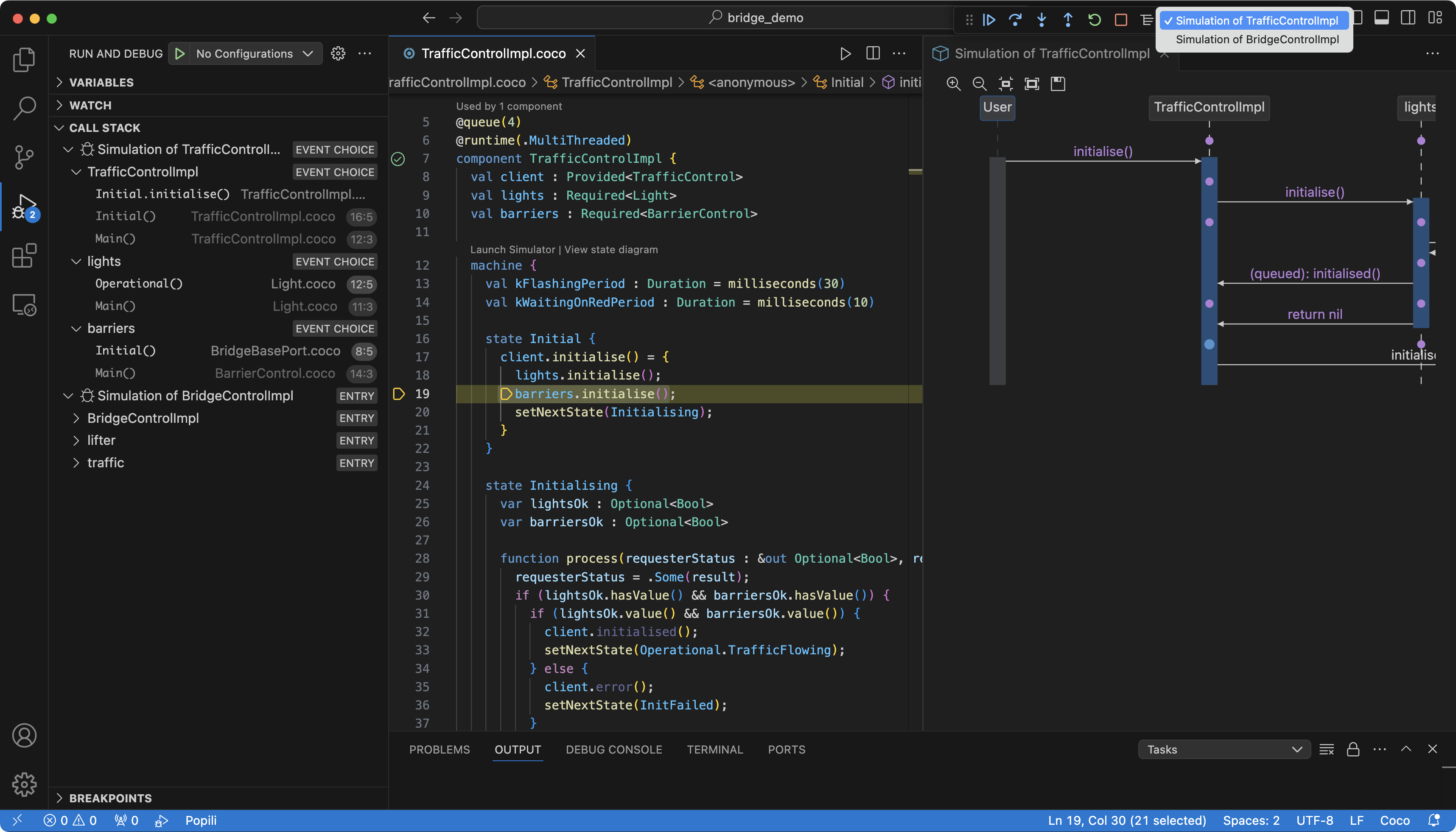The height and width of the screenshot is (832, 1456).
Task: Click the debug Step Over icon
Action: (1015, 20)
